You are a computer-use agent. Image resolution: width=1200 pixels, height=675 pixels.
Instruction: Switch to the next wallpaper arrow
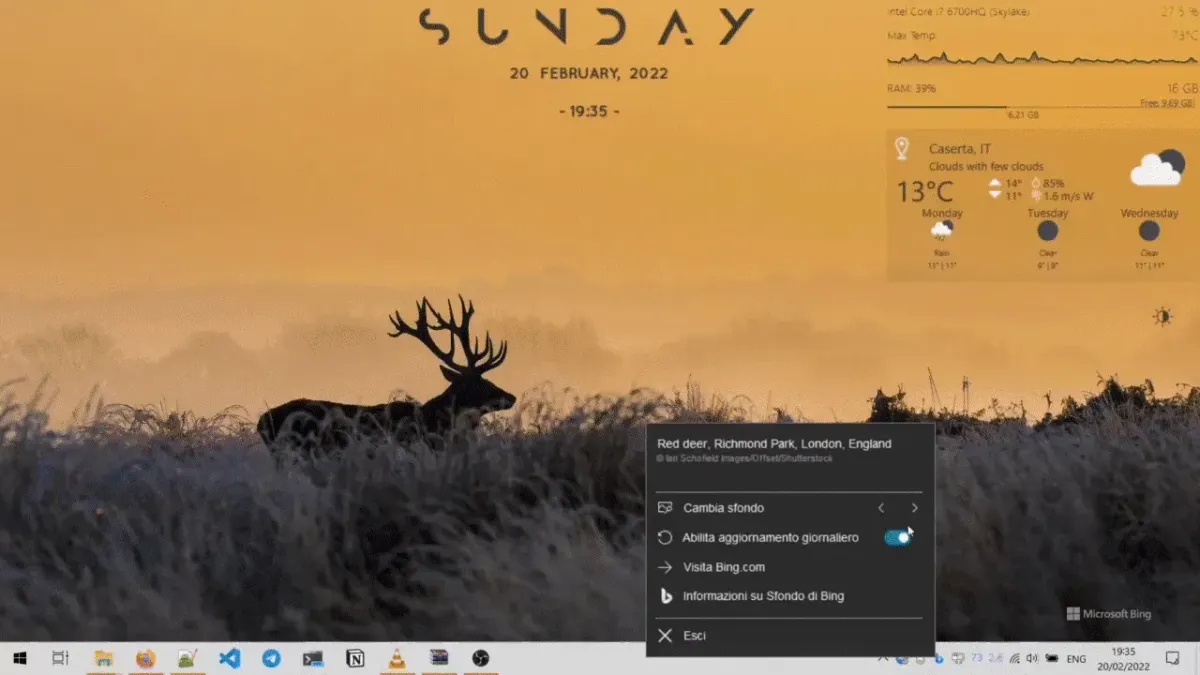pos(914,508)
